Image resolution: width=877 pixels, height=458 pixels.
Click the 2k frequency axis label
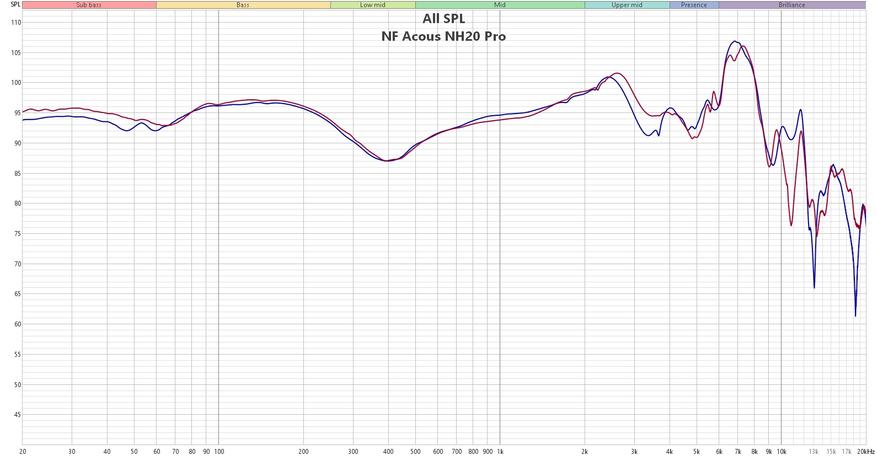point(585,451)
